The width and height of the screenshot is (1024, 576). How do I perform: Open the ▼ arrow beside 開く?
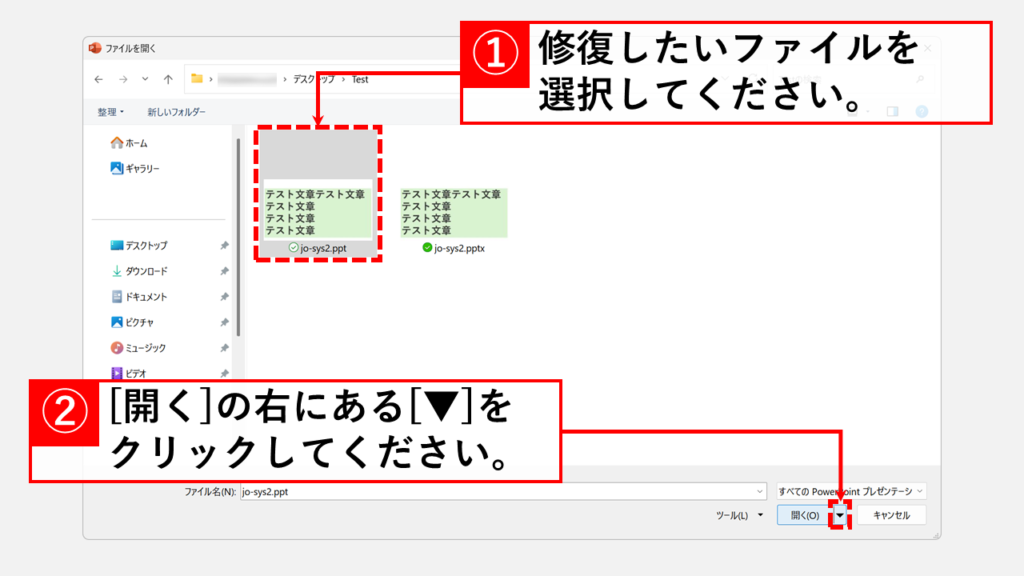[840, 515]
